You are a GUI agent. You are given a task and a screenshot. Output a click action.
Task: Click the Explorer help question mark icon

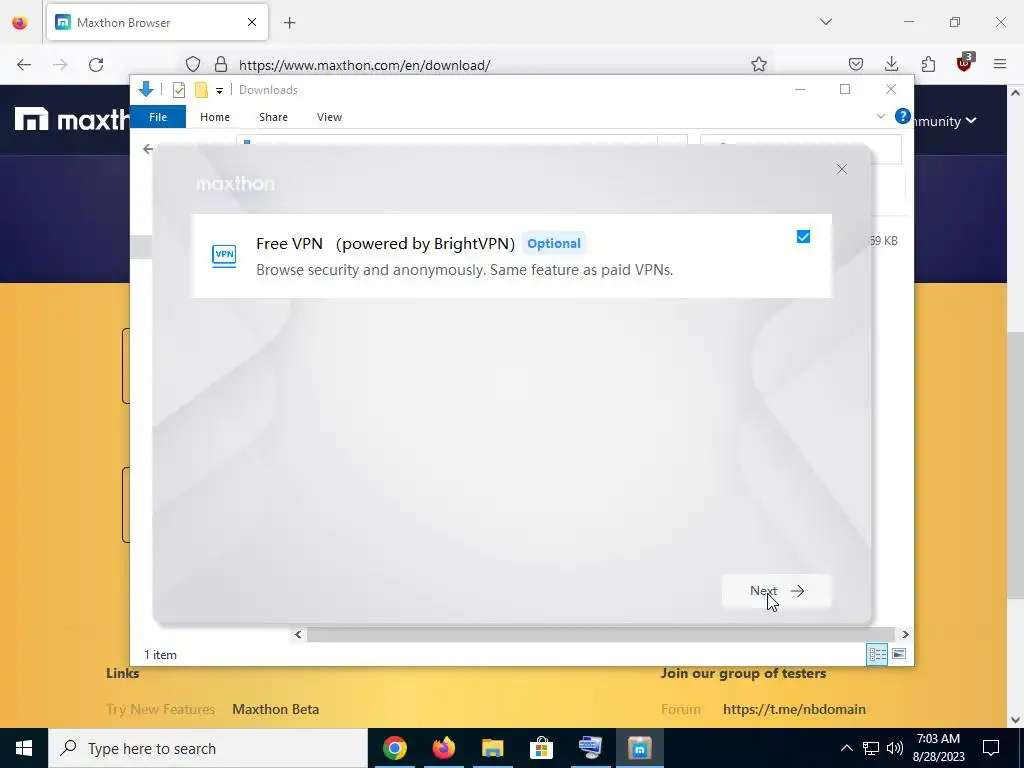pyautogui.click(x=903, y=116)
